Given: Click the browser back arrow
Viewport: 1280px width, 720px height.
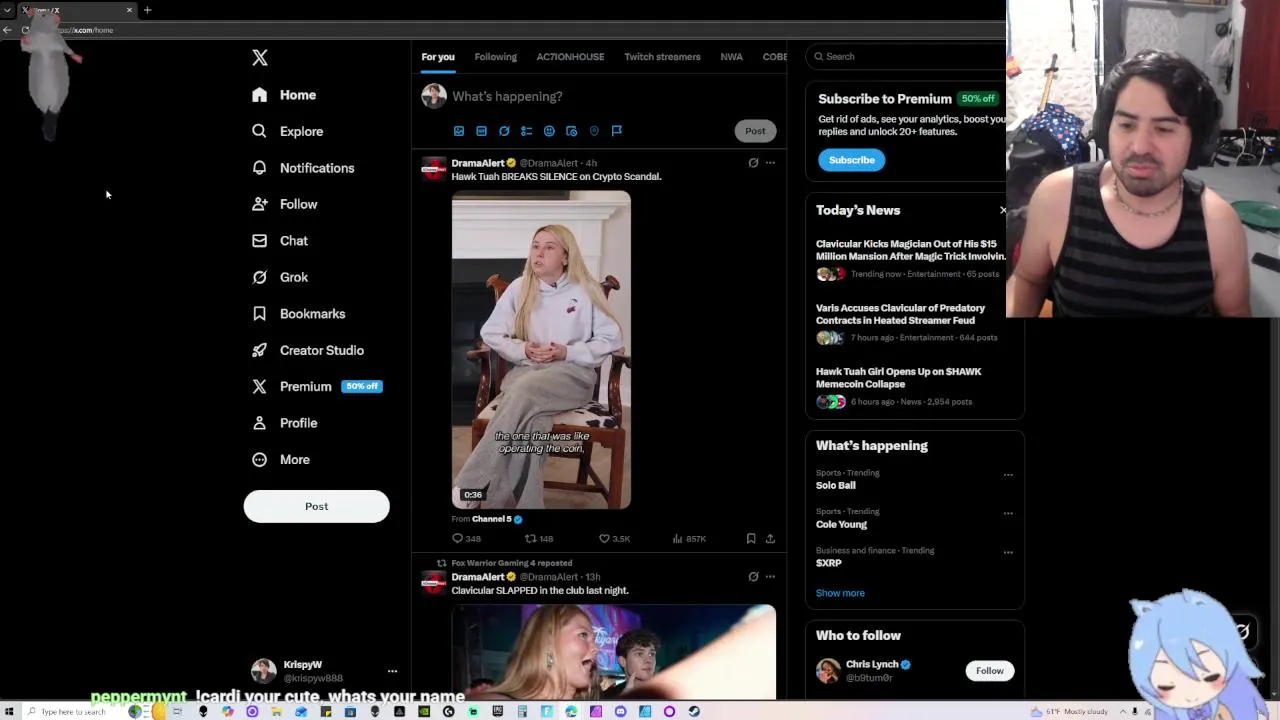Looking at the screenshot, I should click(x=7, y=30).
